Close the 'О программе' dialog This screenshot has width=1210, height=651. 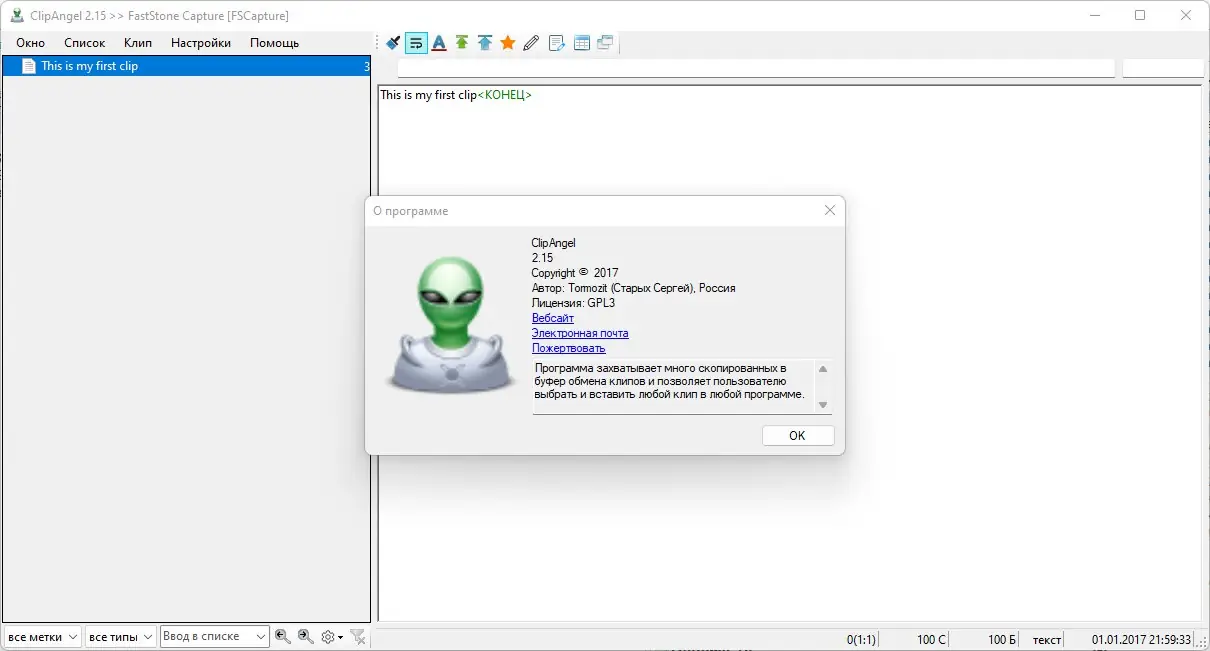coord(829,210)
